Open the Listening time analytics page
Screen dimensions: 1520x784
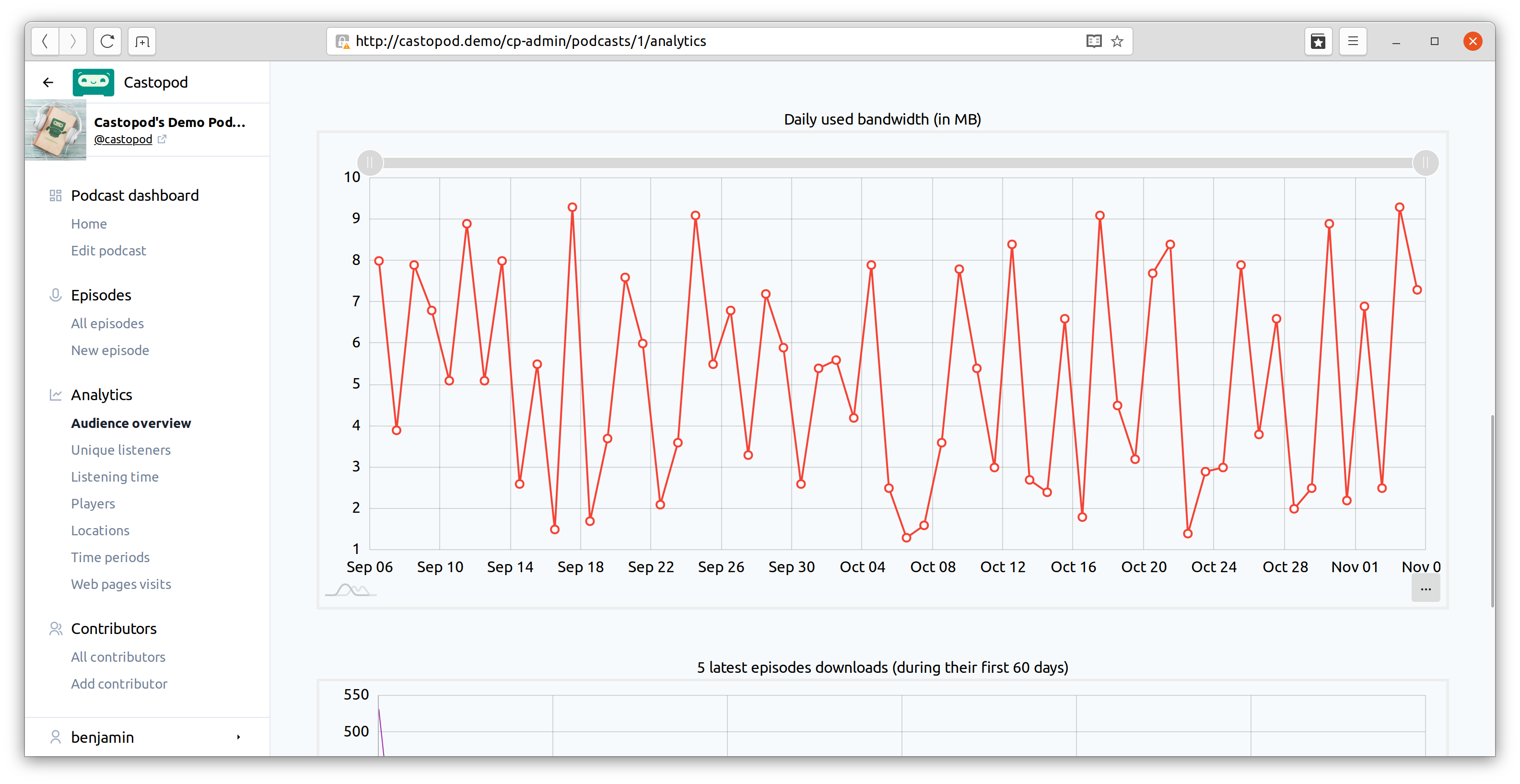coord(114,476)
